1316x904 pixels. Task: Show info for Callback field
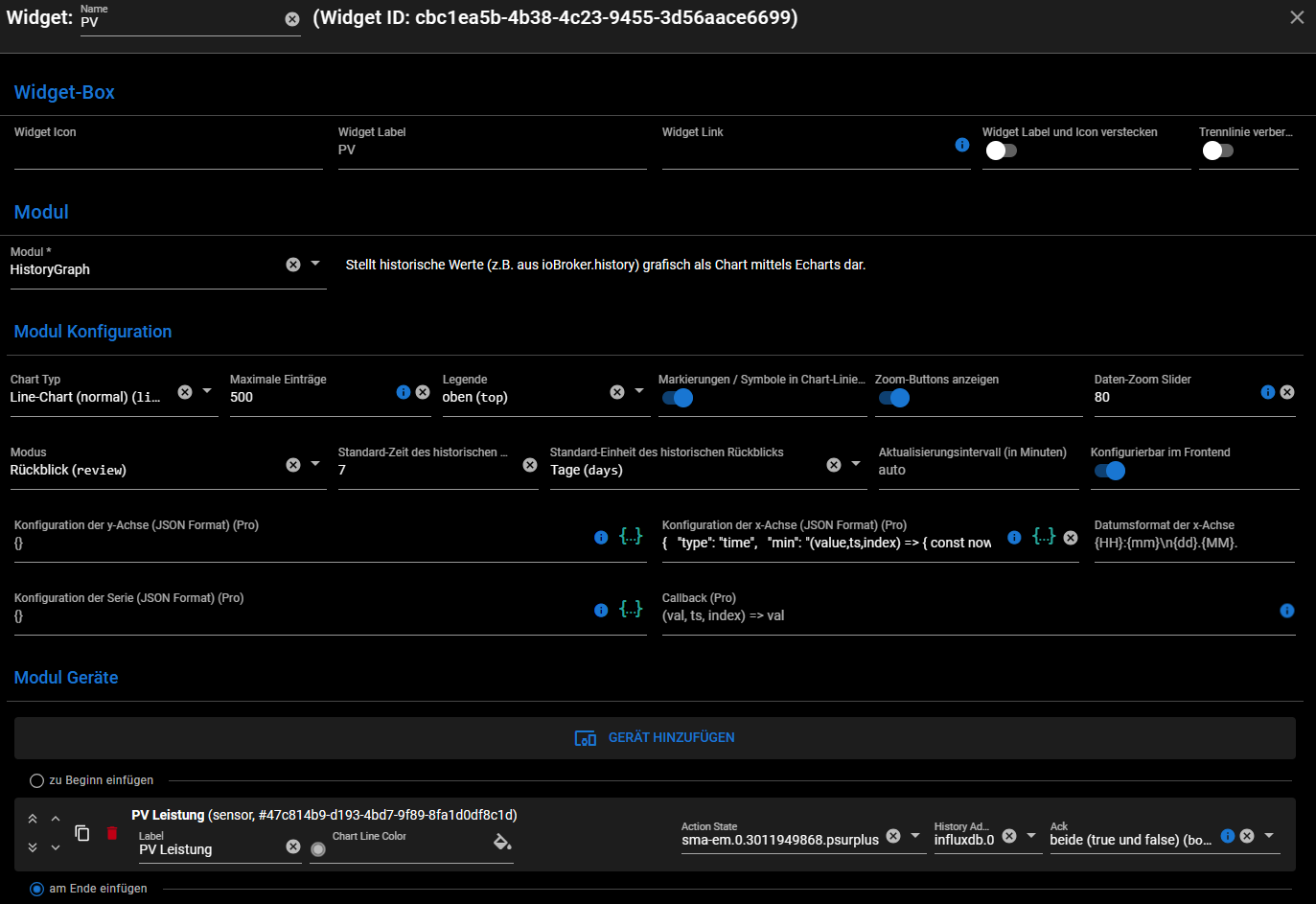1287,611
